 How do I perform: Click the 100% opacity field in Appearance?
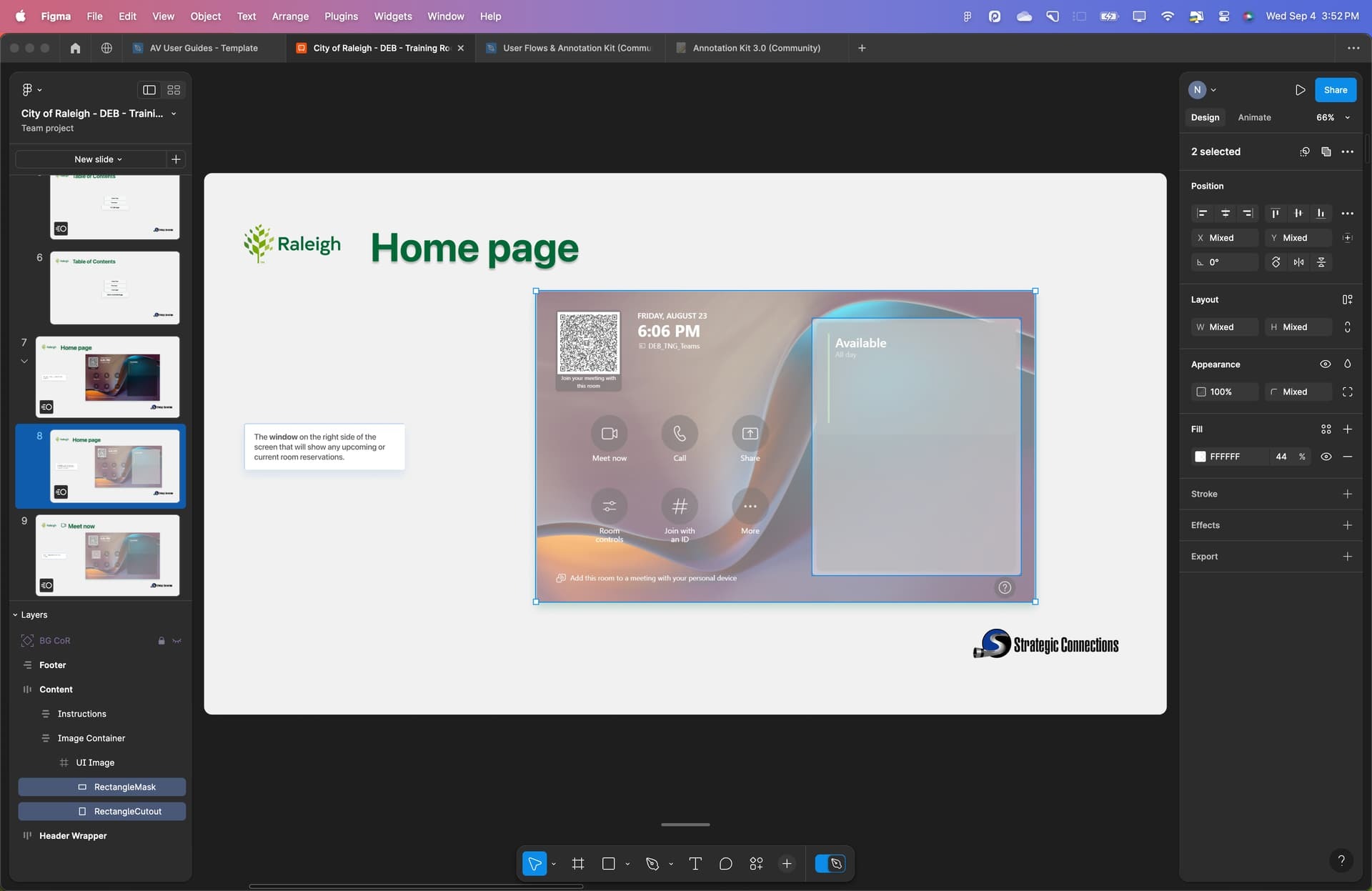[1225, 392]
